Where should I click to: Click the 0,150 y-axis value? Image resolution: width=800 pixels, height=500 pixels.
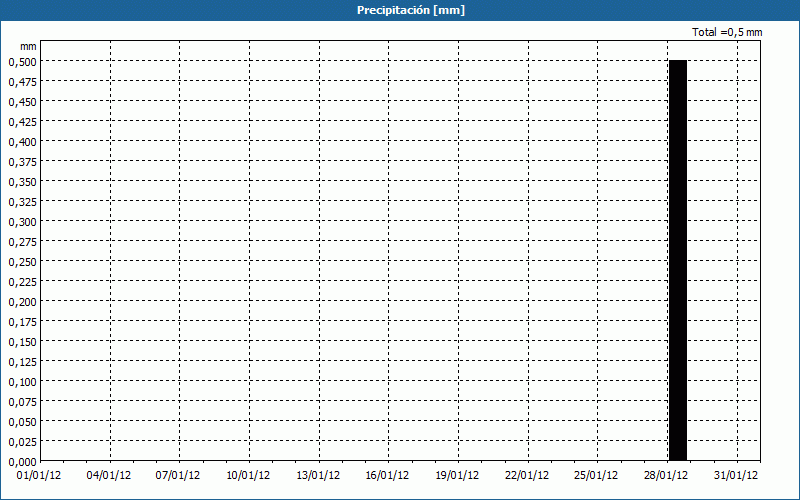pos(23,342)
